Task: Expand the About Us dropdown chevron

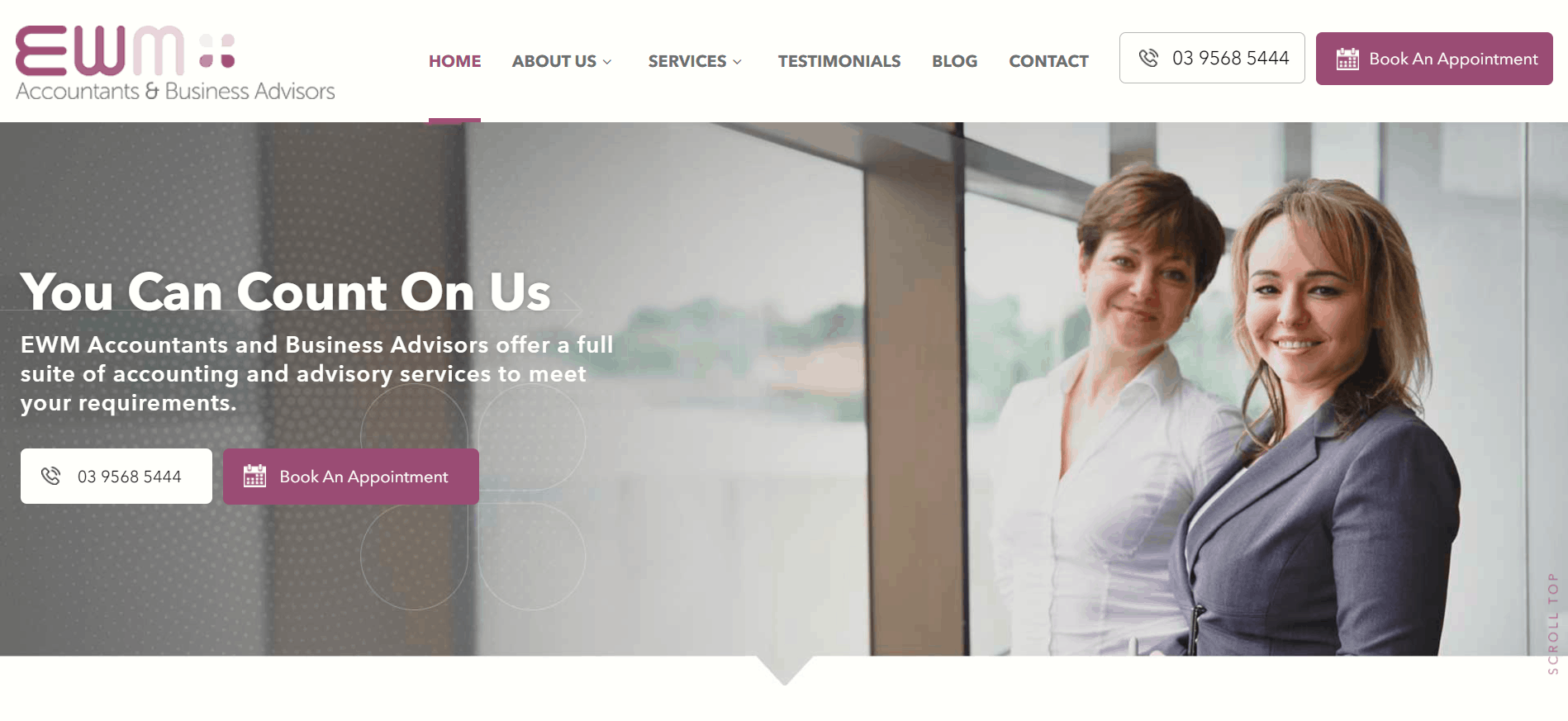Action: [x=607, y=62]
